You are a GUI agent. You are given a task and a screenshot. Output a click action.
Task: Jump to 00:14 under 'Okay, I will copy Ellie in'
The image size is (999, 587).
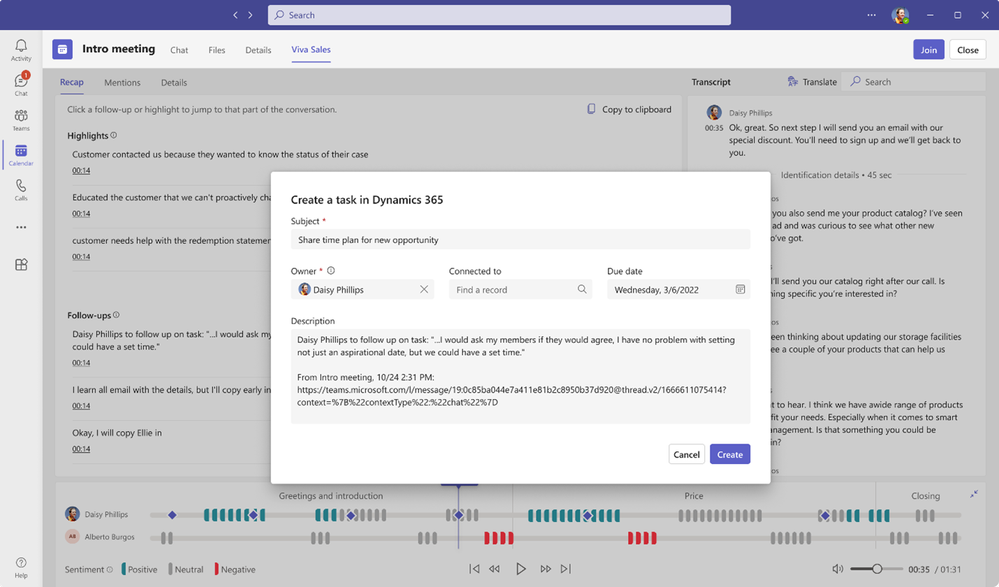[x=81, y=449]
